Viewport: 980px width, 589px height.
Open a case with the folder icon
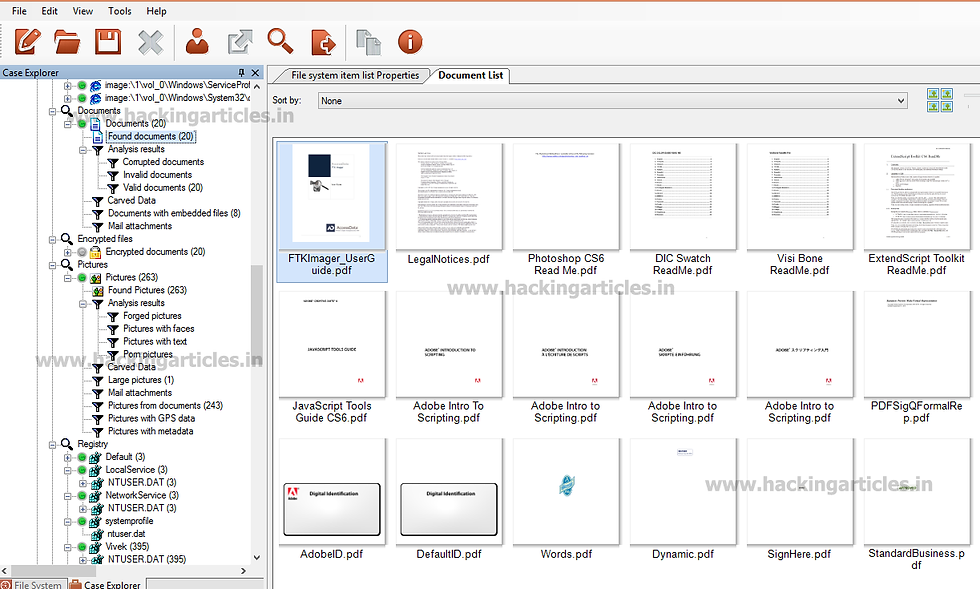coord(67,42)
